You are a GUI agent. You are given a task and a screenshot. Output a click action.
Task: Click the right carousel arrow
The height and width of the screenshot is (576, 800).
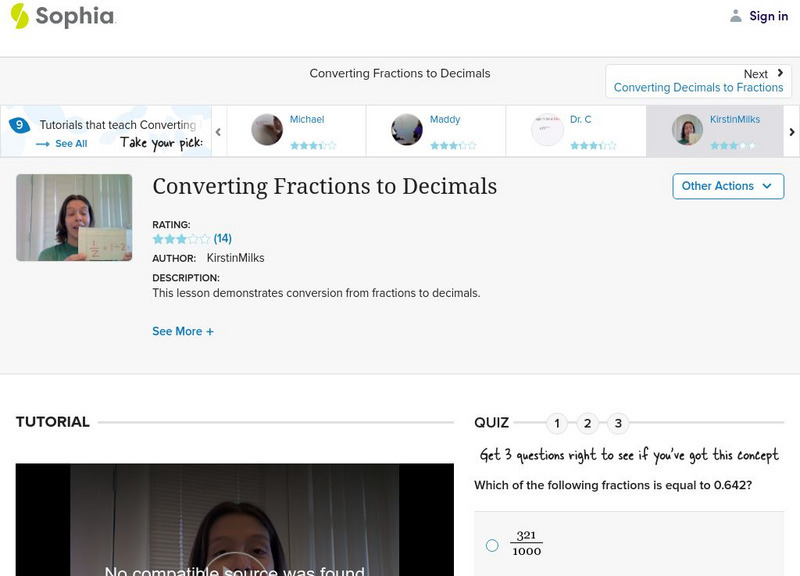click(791, 131)
